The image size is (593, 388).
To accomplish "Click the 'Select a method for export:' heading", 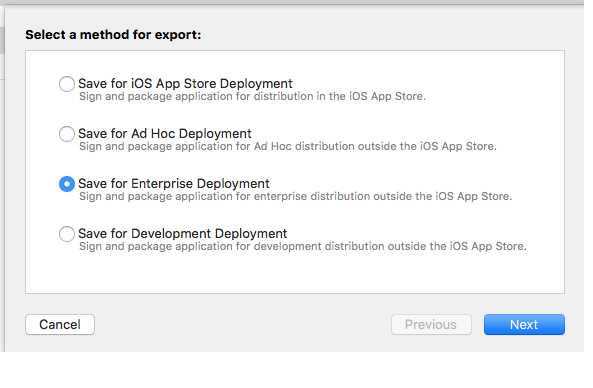I will click(x=113, y=35).
